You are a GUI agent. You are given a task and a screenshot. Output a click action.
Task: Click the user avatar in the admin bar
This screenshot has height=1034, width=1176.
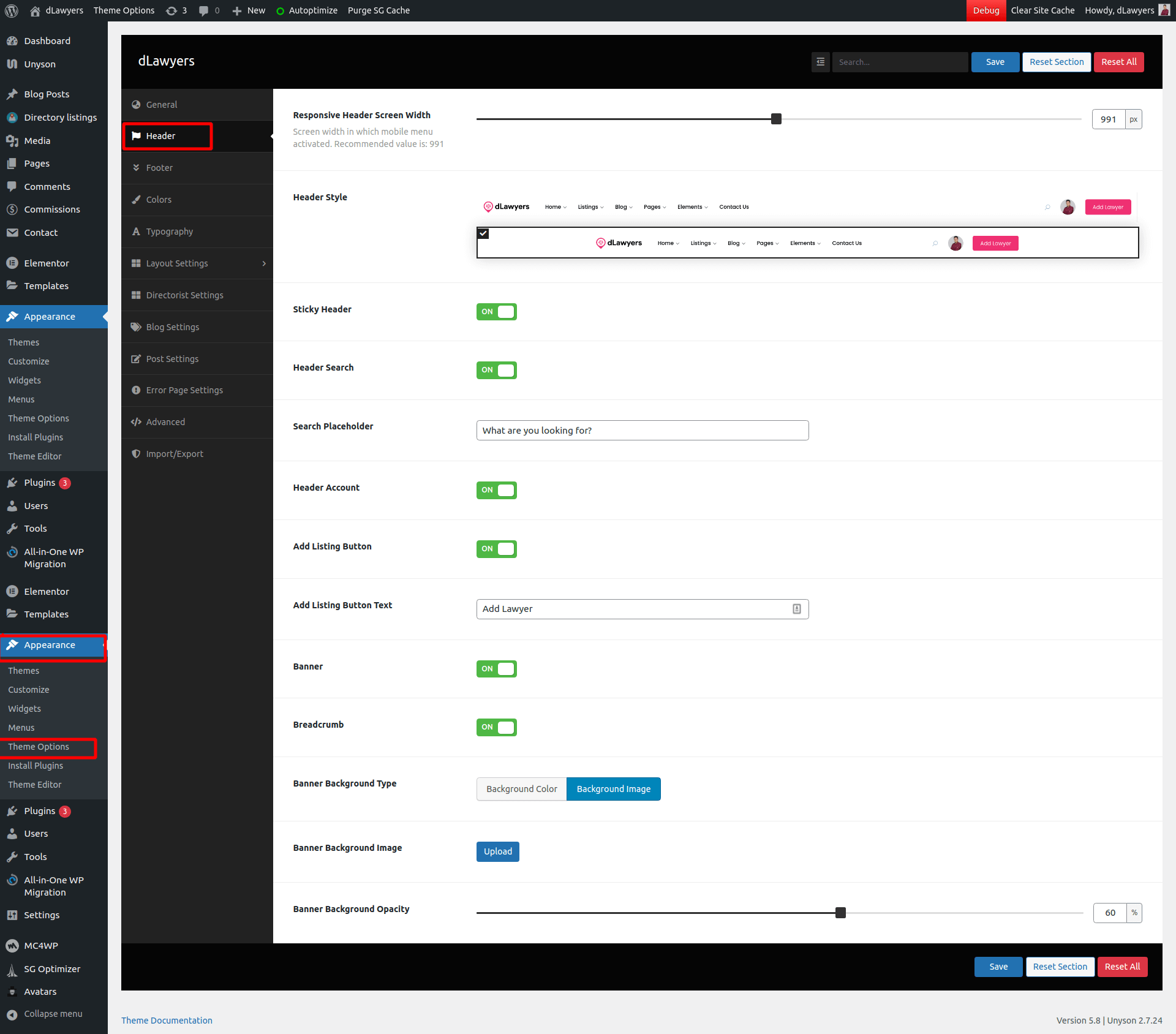coord(1164,10)
